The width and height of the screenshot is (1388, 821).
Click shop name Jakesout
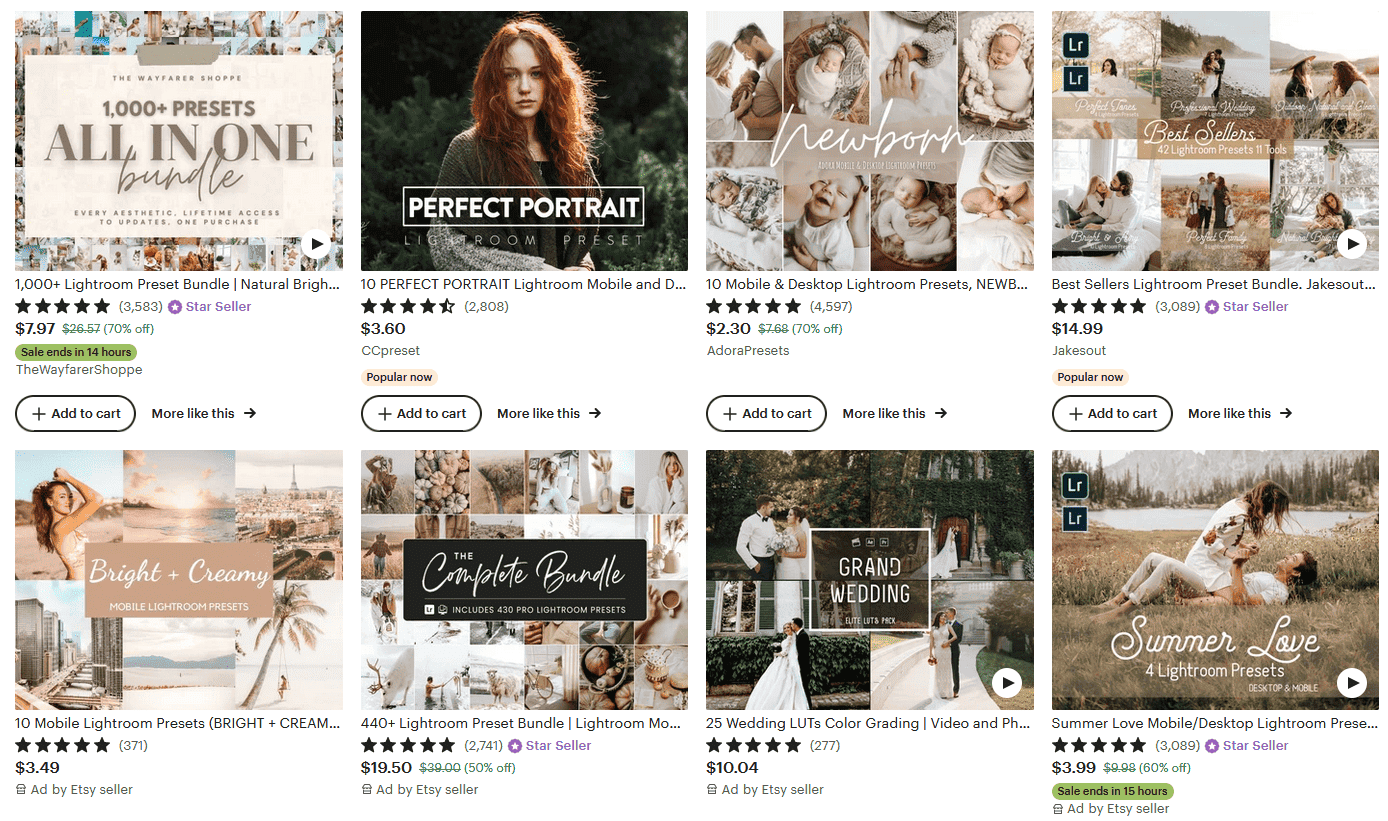pyautogui.click(x=1079, y=351)
